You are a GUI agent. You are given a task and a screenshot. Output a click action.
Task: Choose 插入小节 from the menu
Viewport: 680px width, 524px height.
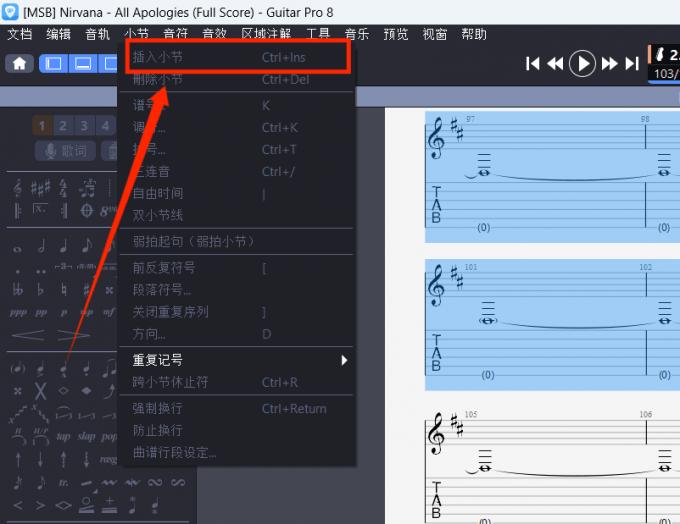click(237, 57)
